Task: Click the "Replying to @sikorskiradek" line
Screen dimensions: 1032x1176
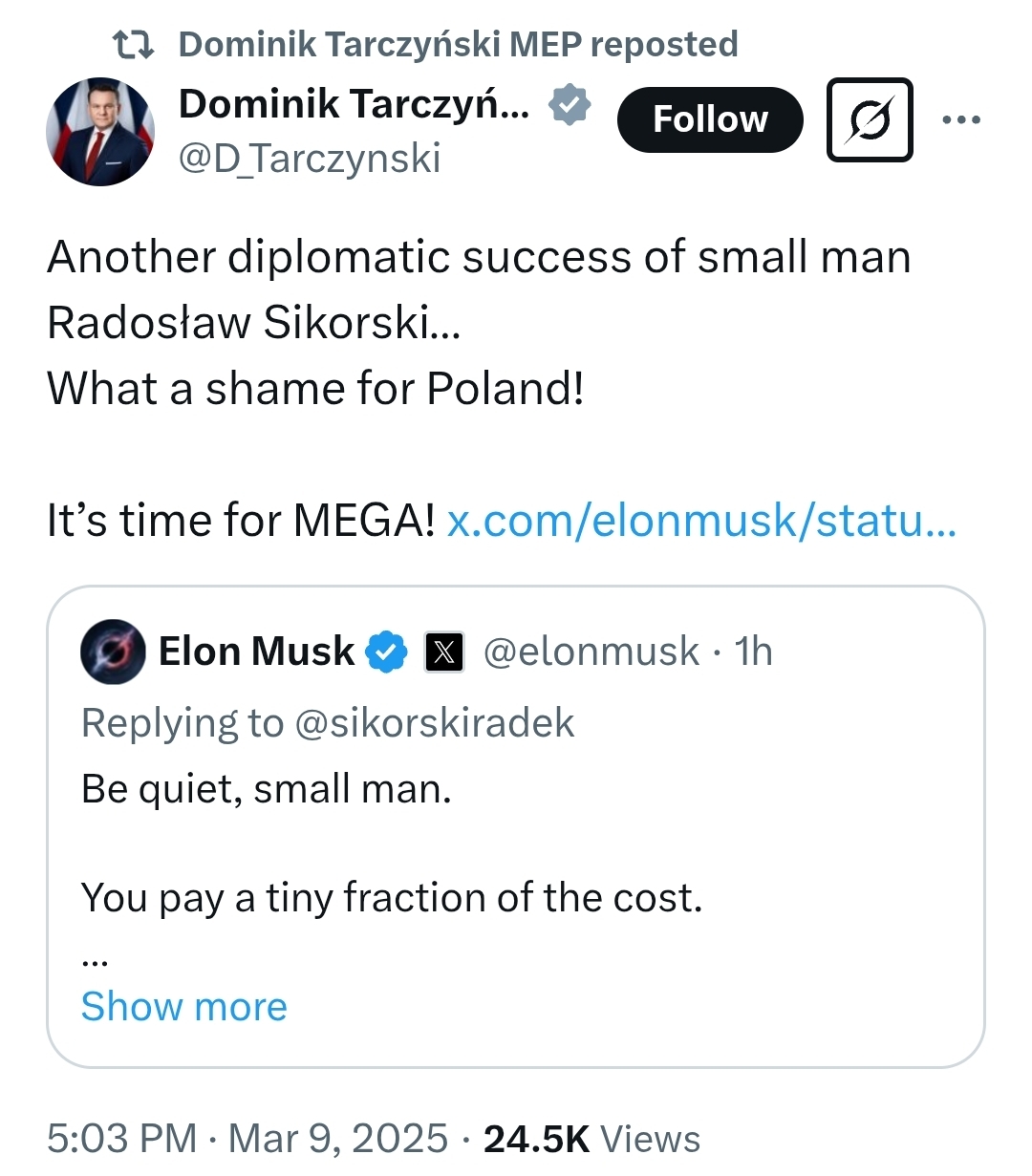Action: point(328,723)
